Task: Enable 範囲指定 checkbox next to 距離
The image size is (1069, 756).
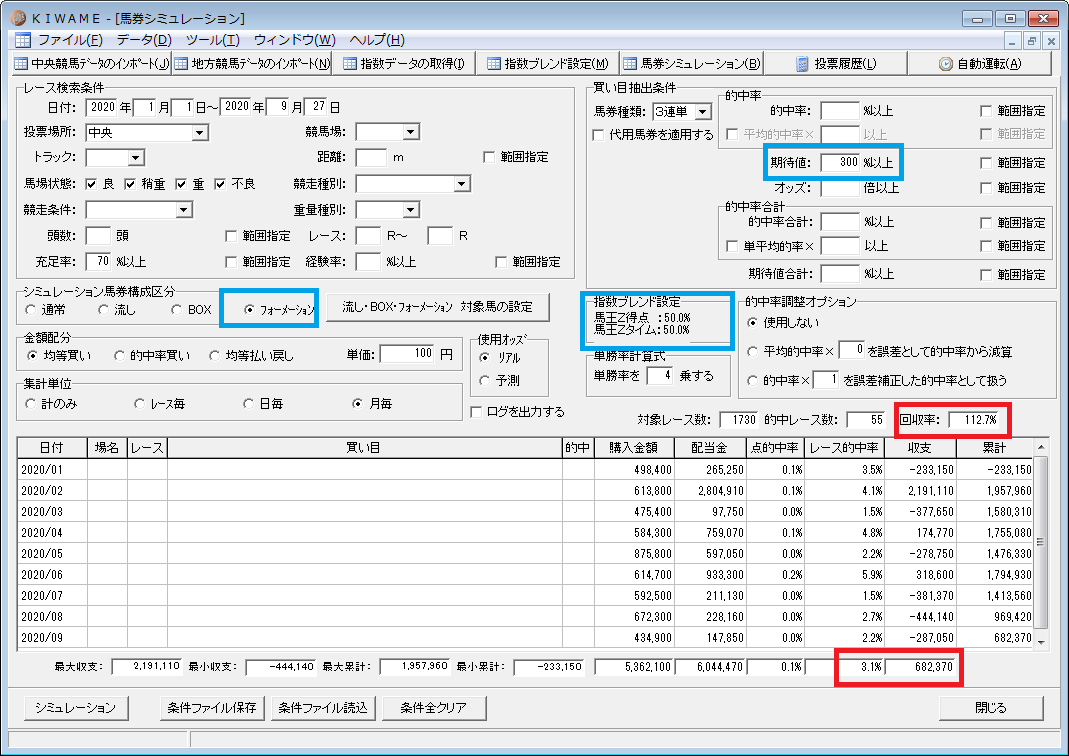Action: coord(489,157)
